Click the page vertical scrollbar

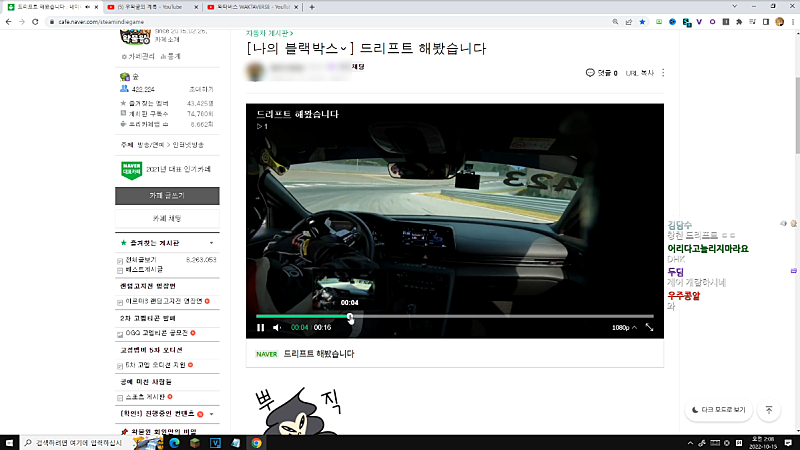click(797, 115)
